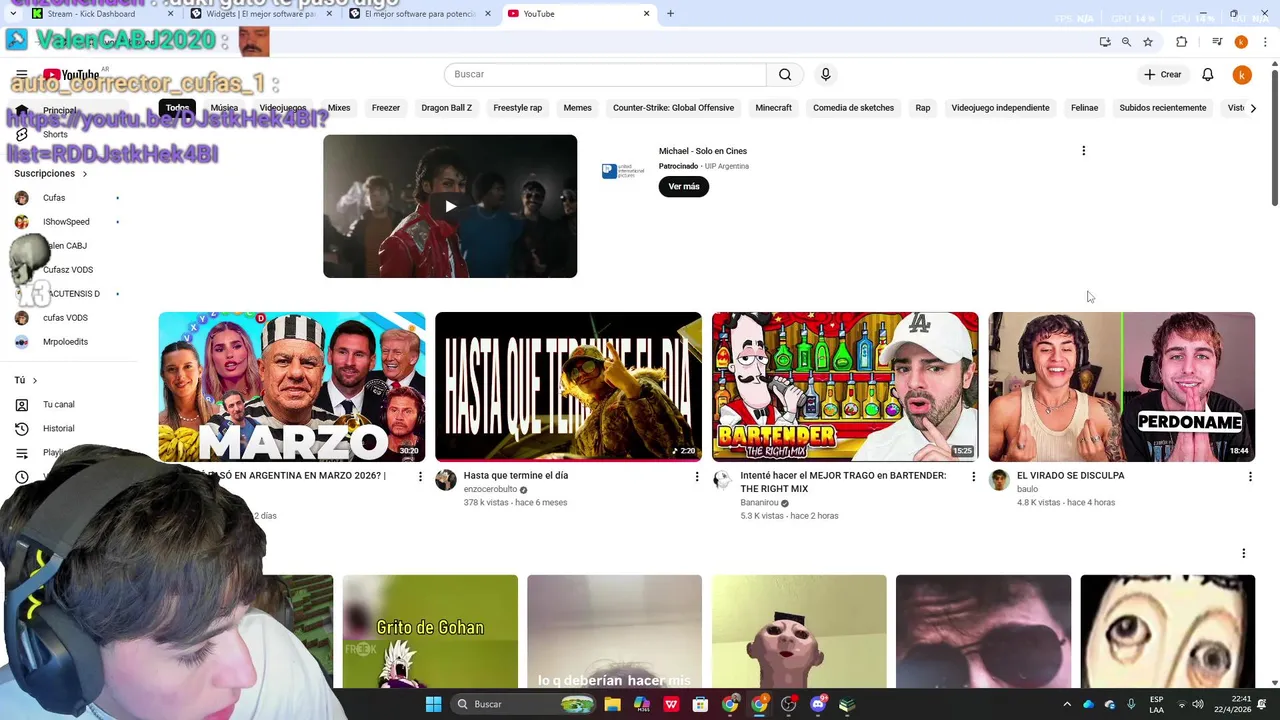Open cufas VODS subscription channel

click(x=65, y=318)
